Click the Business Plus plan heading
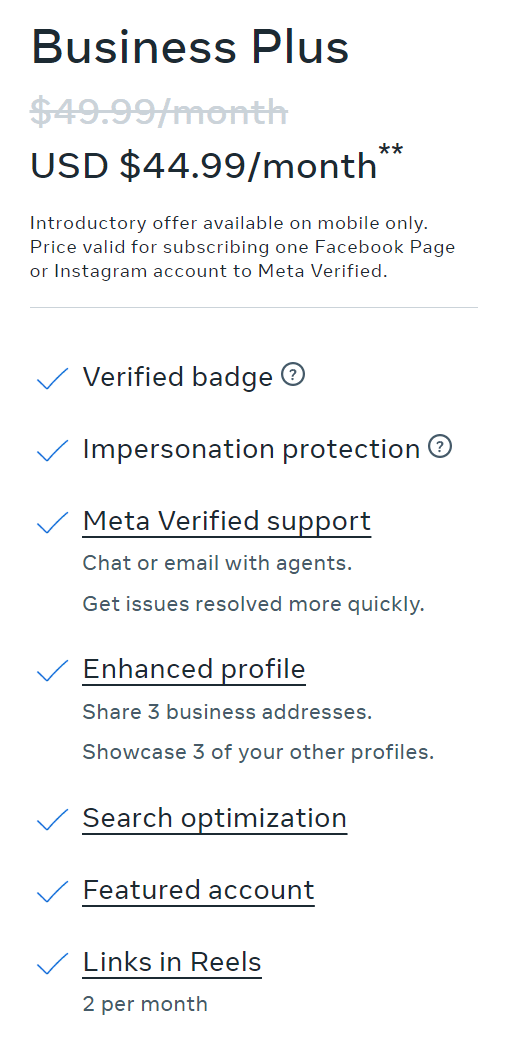 tap(190, 48)
